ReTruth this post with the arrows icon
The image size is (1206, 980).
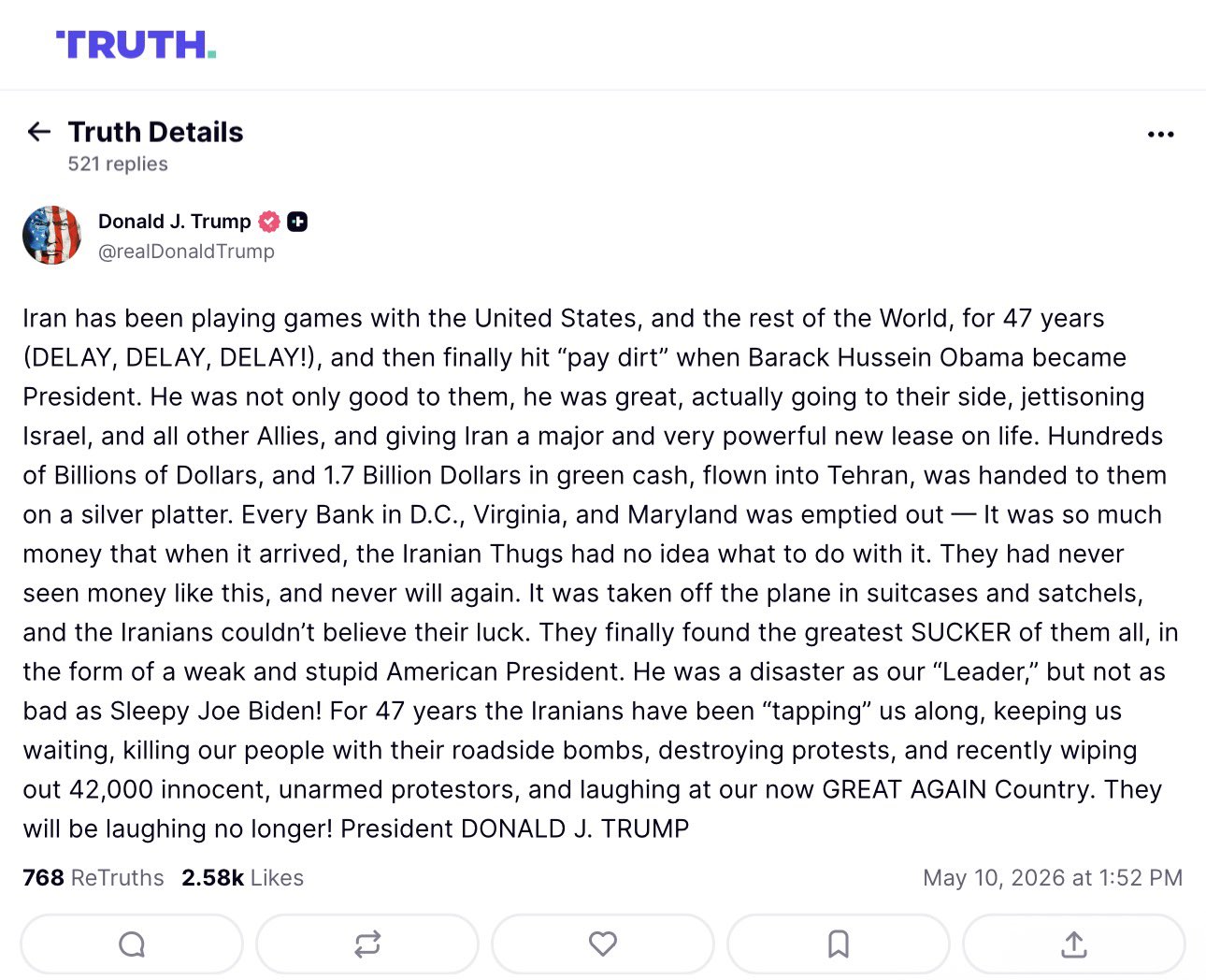coord(367,944)
